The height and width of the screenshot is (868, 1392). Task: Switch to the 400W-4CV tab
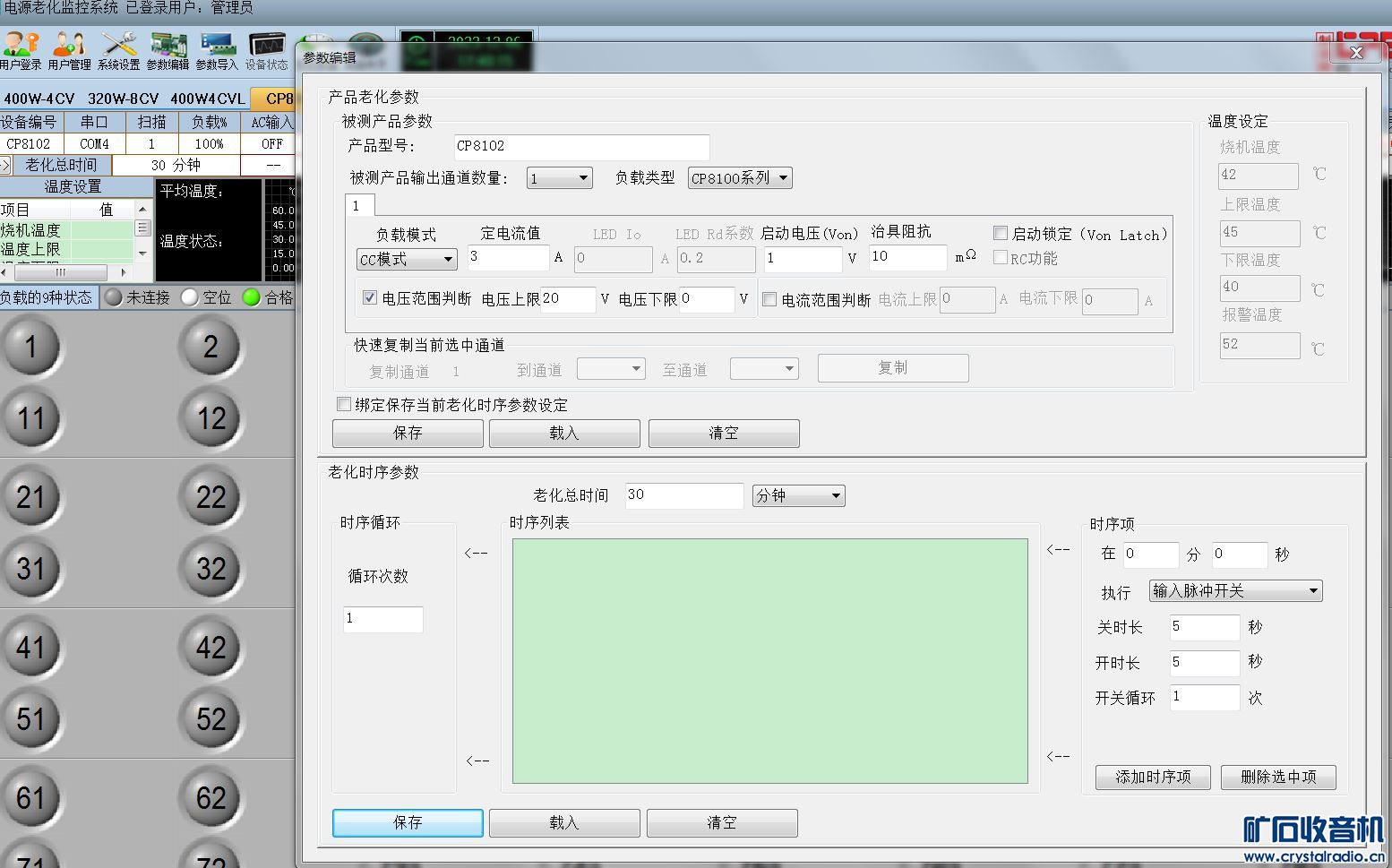(x=39, y=99)
